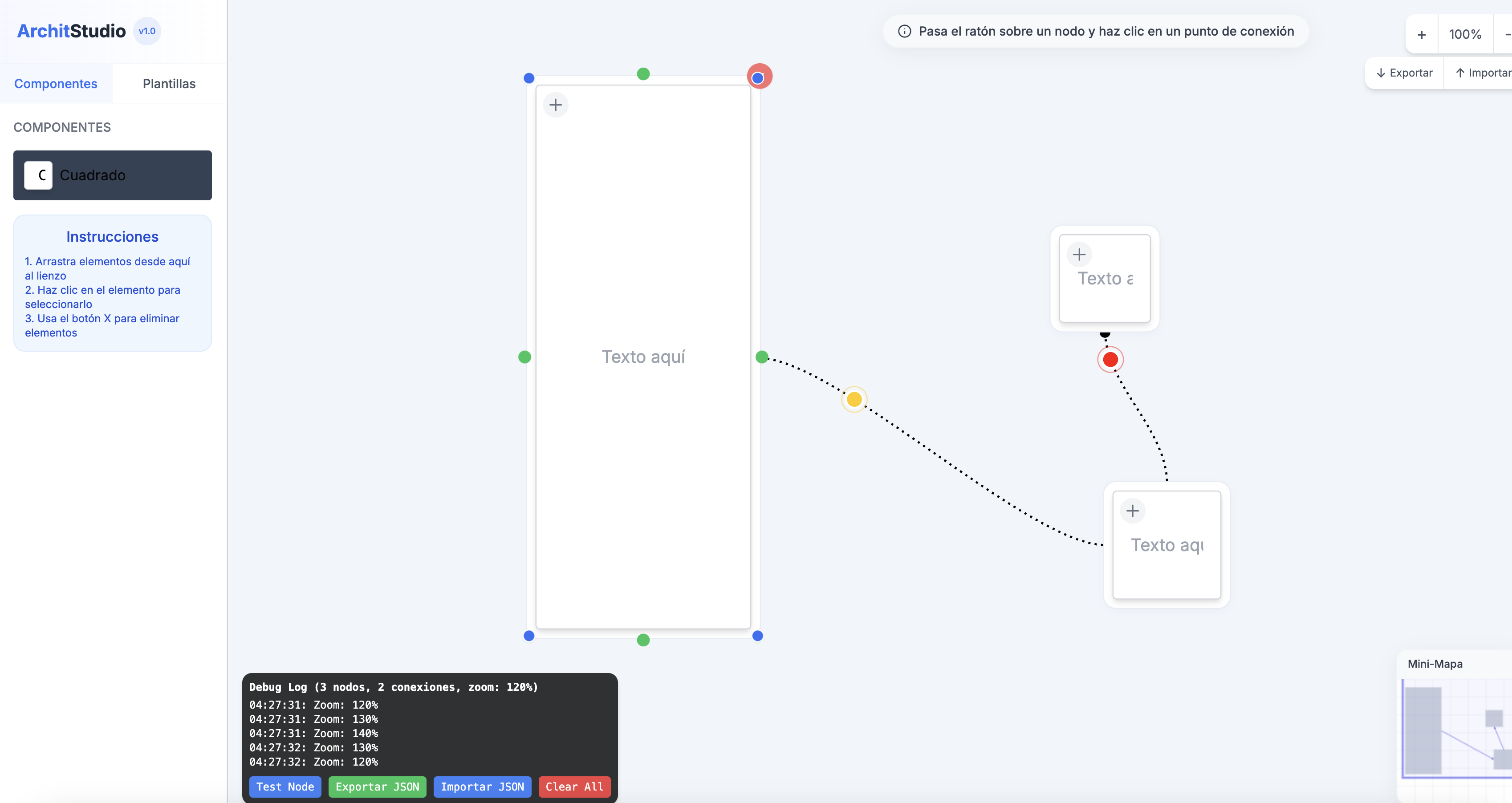Open the Componentes tab

pyautogui.click(x=56, y=84)
